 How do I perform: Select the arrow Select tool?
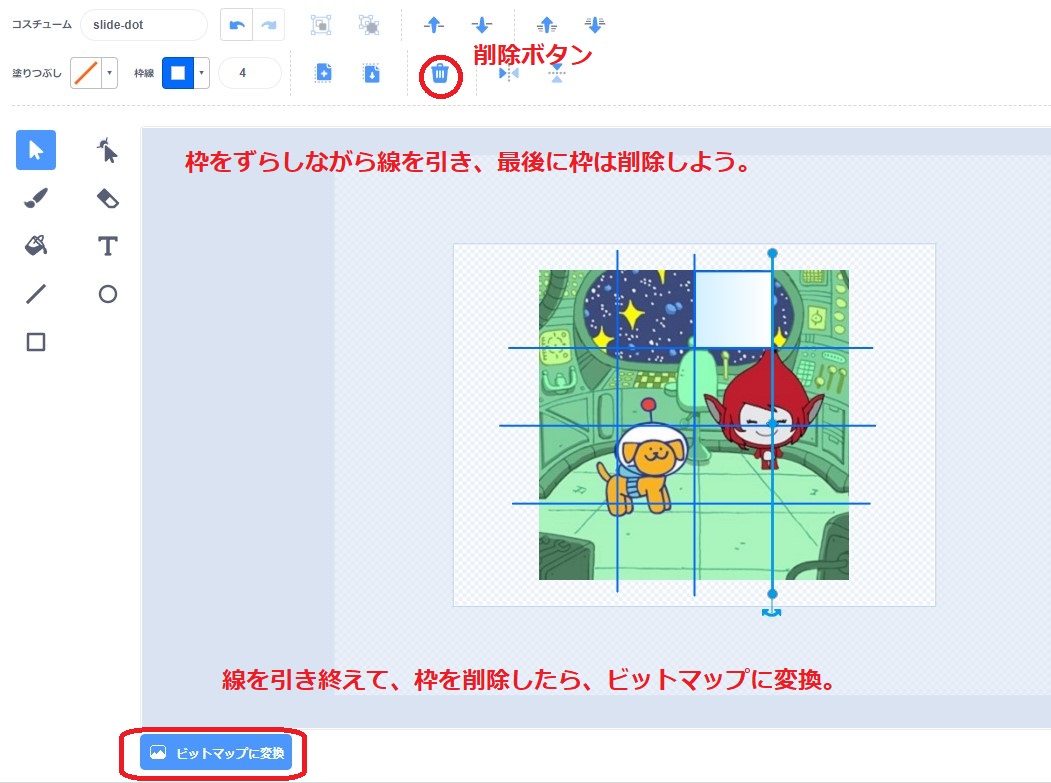click(36, 150)
